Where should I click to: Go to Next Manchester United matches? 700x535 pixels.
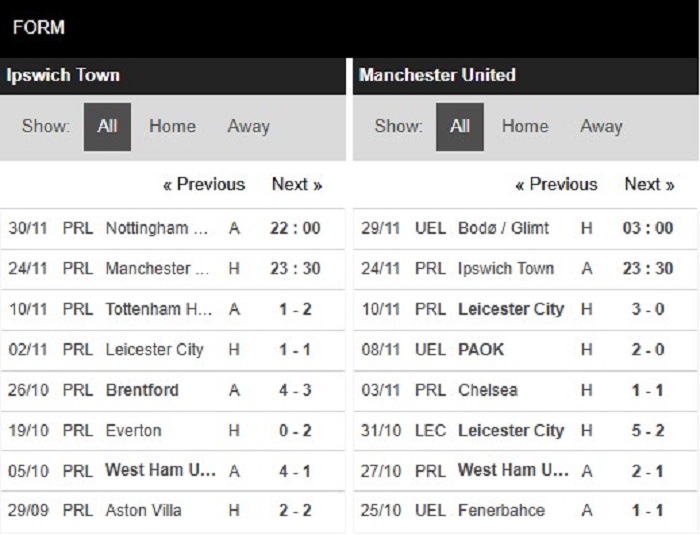pos(650,184)
